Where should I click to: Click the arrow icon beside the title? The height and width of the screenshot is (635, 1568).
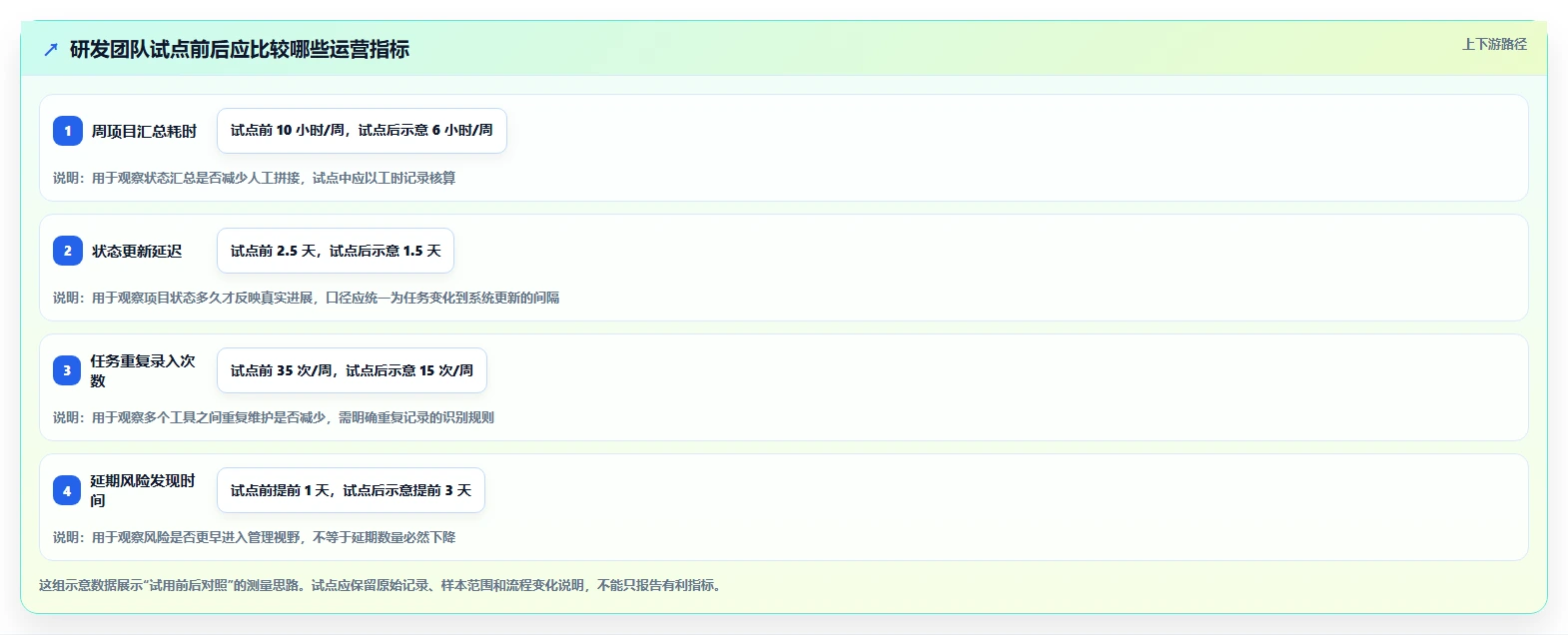click(x=51, y=49)
